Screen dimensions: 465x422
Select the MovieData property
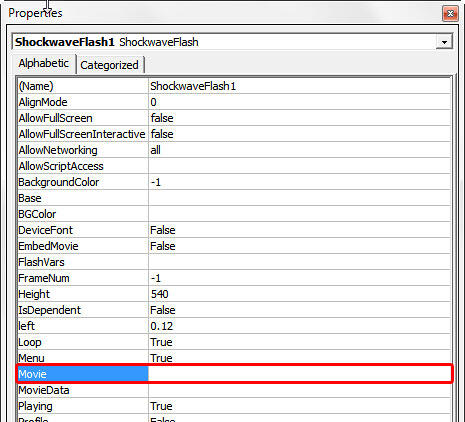[83, 390]
